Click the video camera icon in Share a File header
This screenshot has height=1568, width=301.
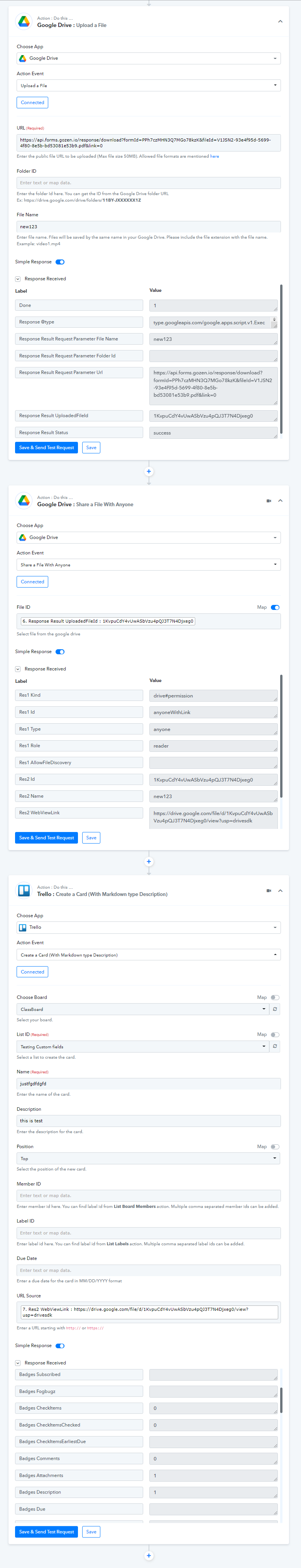click(x=269, y=501)
